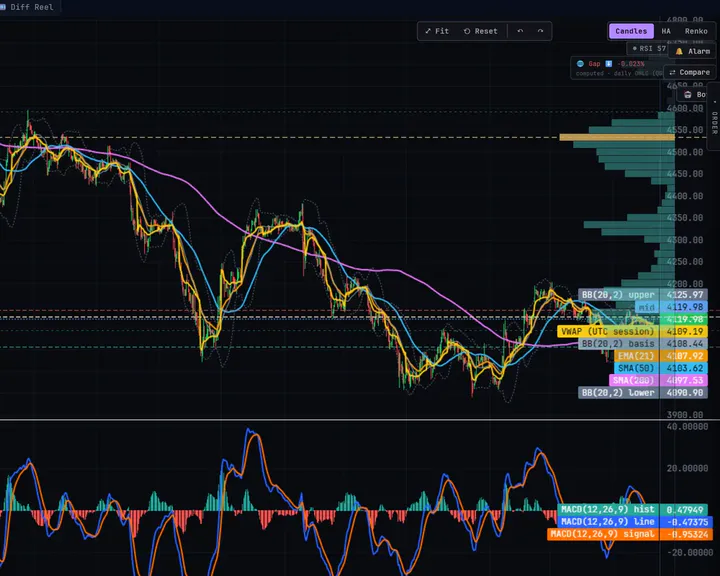Click the SMA(50) indicator label
The height and width of the screenshot is (576, 720).
click(x=636, y=368)
